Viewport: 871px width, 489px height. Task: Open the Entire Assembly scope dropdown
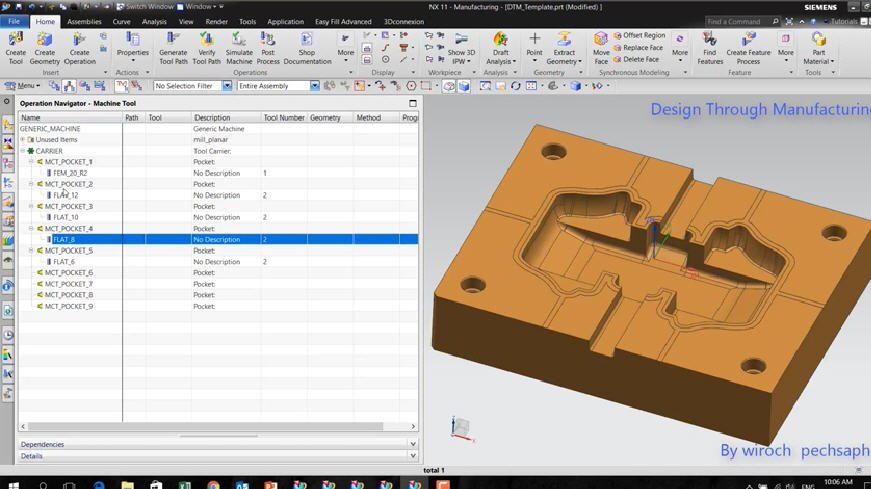pyautogui.click(x=315, y=86)
